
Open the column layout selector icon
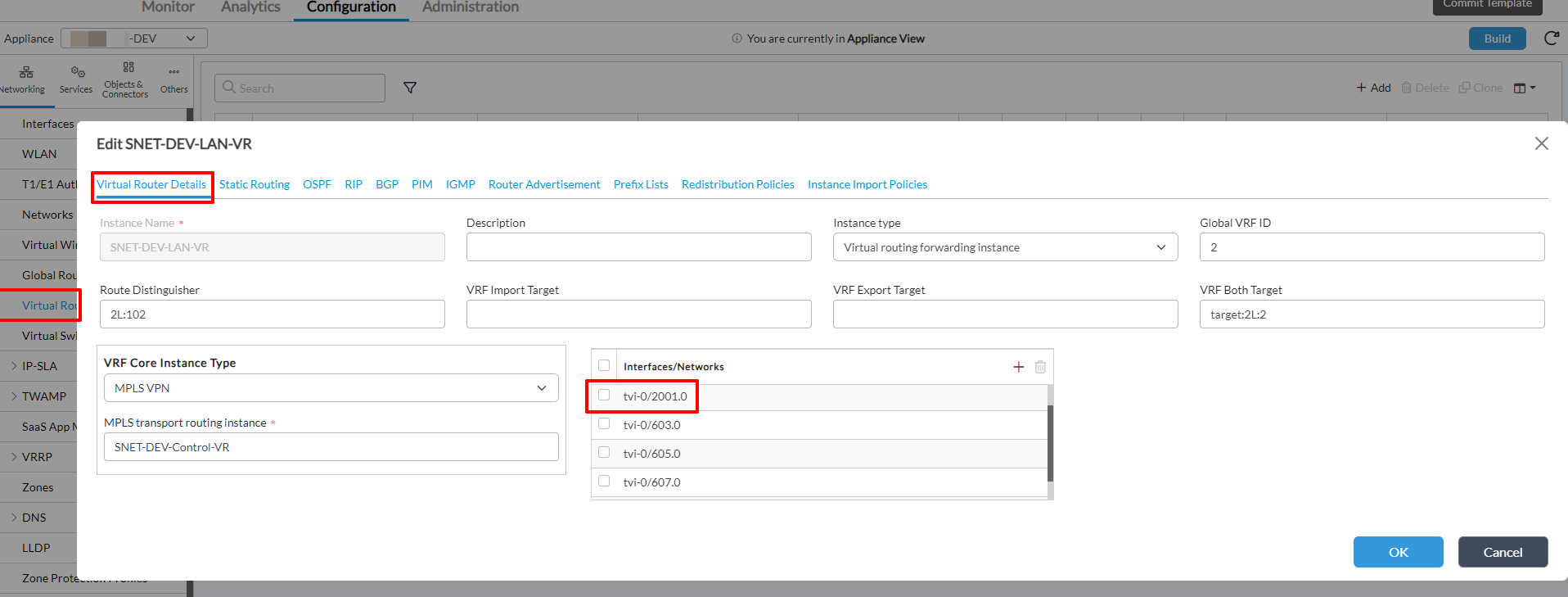coord(1524,88)
